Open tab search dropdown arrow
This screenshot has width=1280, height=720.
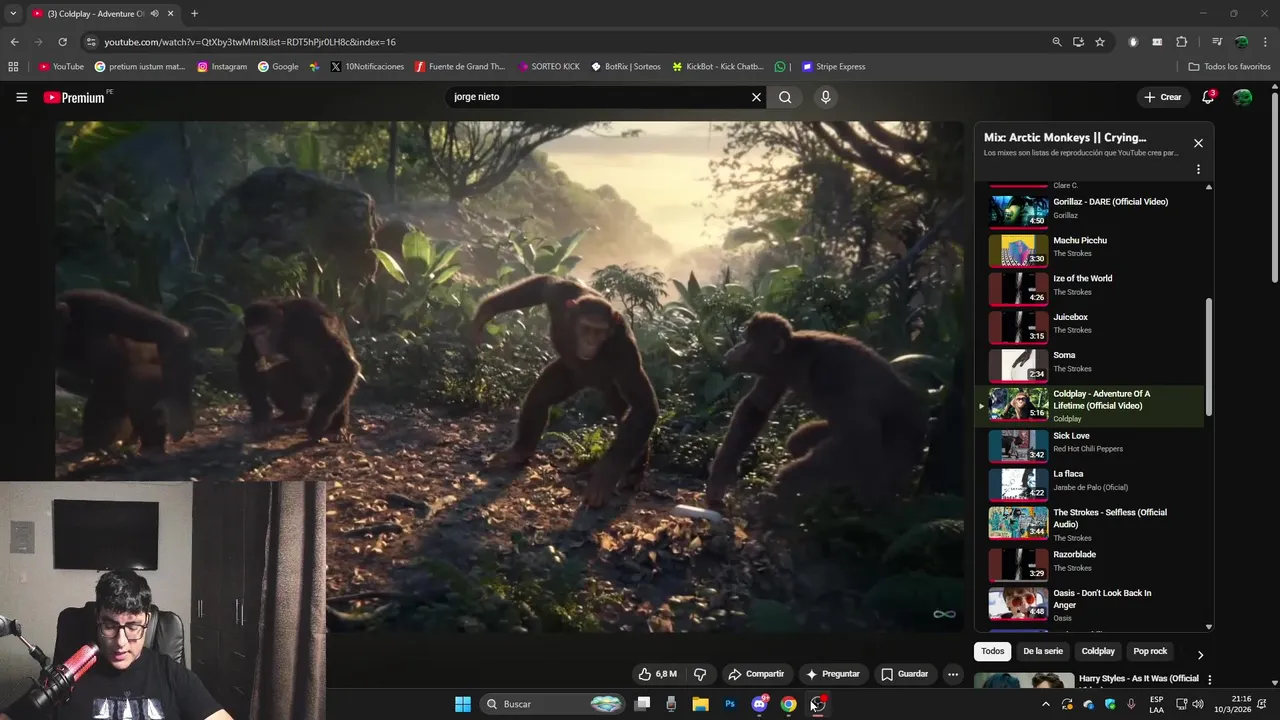click(x=13, y=14)
